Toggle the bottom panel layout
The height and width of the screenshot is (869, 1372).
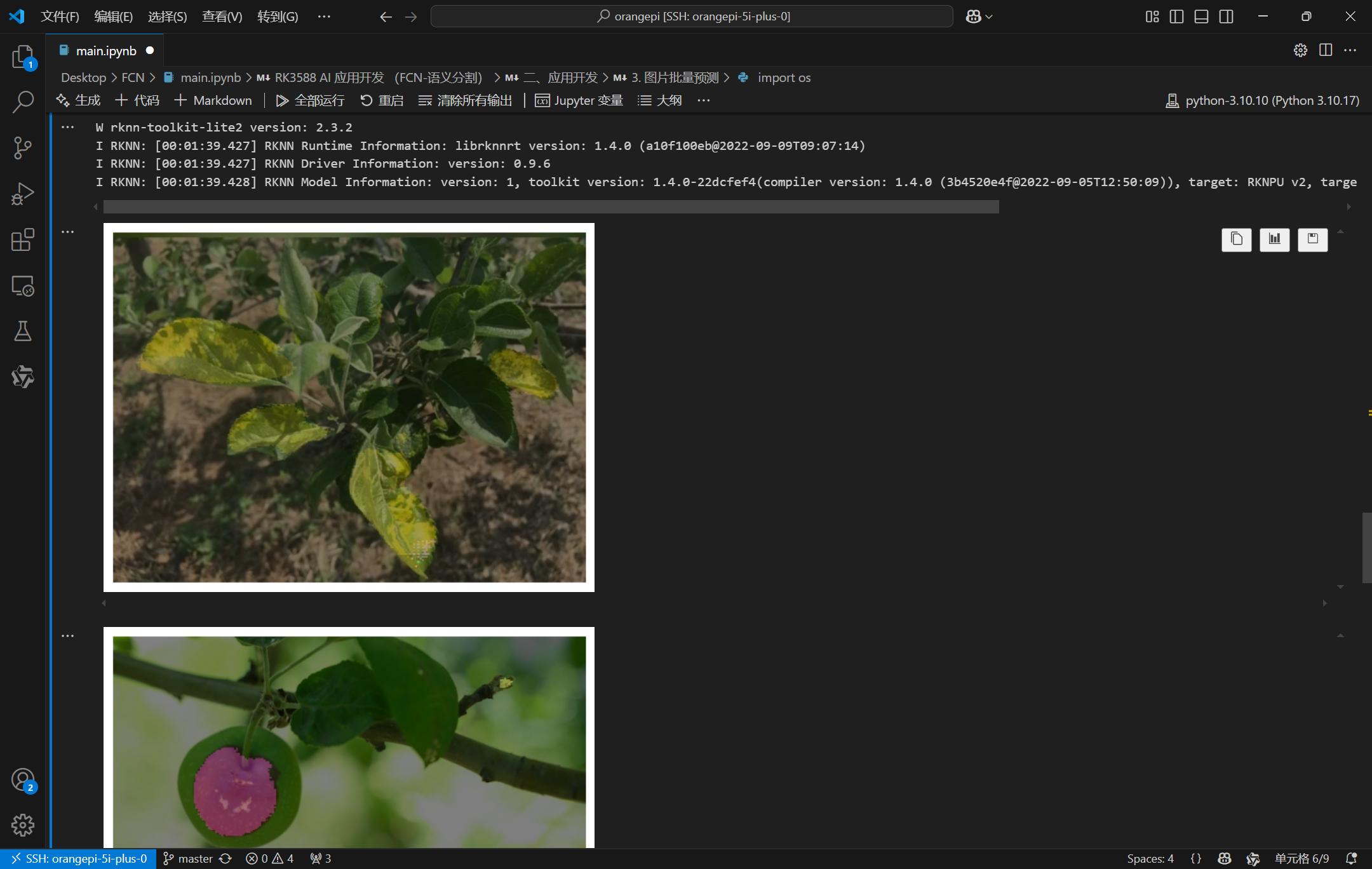[x=1201, y=17]
